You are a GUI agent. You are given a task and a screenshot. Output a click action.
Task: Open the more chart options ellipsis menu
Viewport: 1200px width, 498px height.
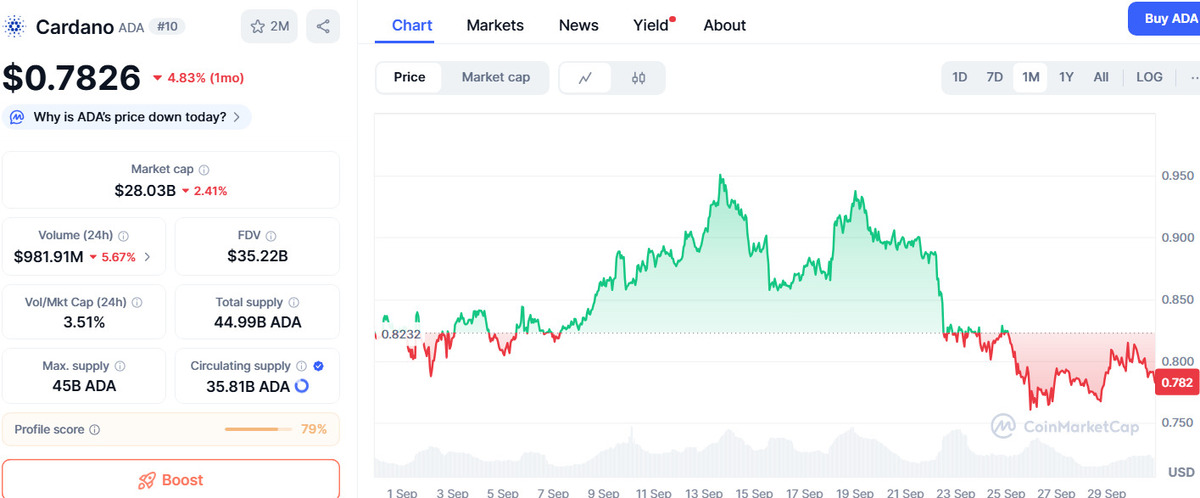[x=1189, y=77]
